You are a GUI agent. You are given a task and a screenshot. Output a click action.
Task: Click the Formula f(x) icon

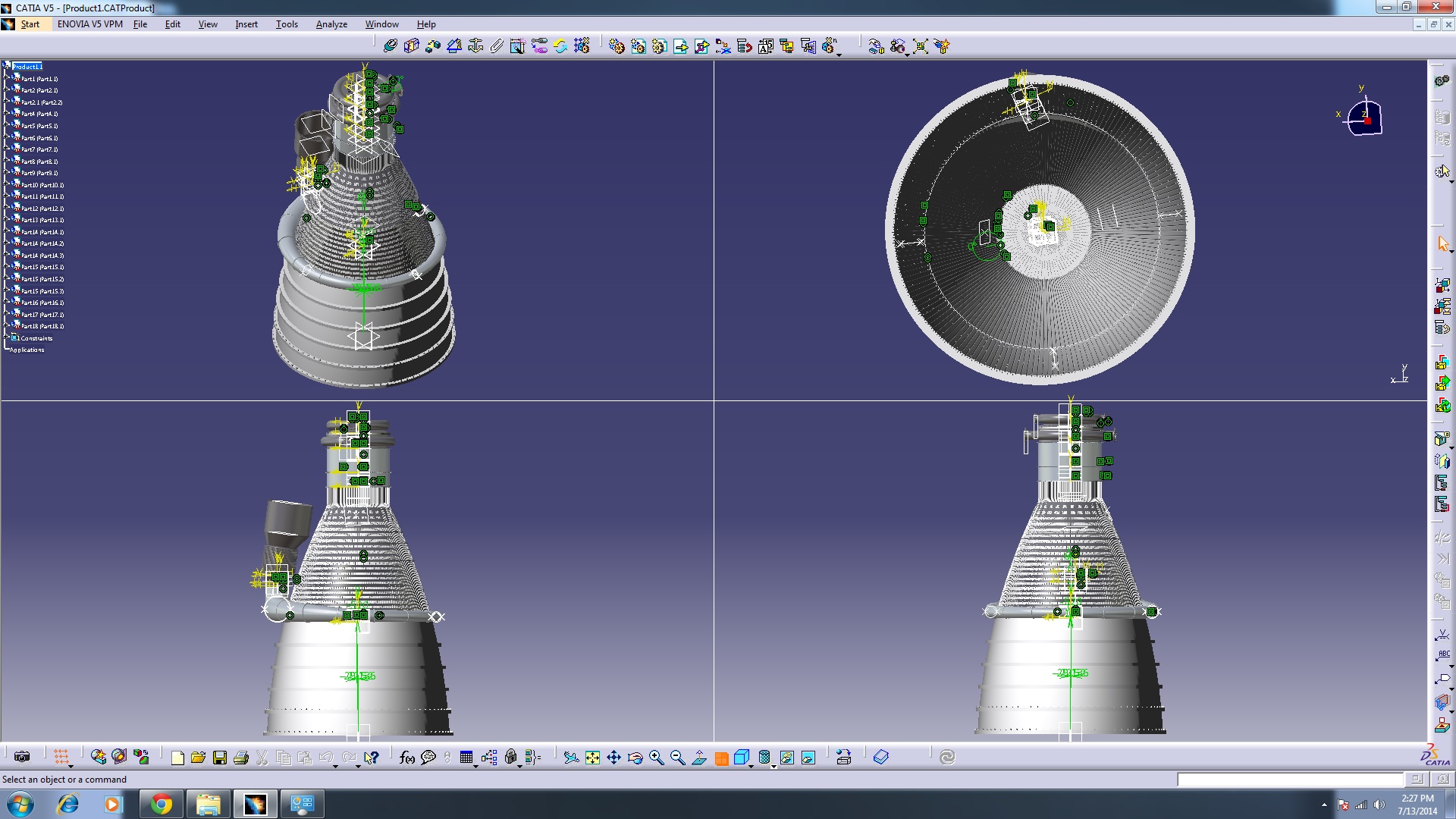tap(407, 757)
